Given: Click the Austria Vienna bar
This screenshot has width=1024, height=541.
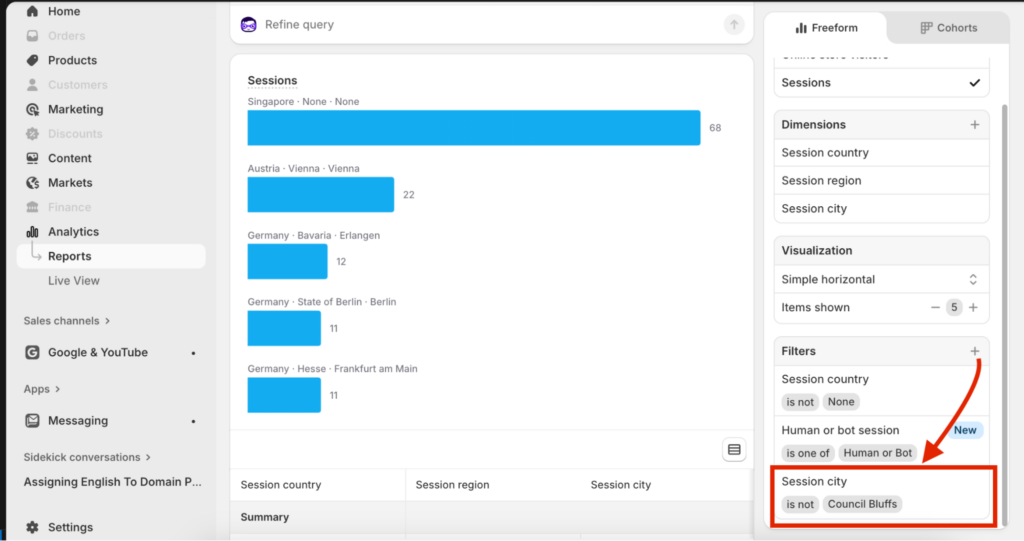Looking at the screenshot, I should pyautogui.click(x=321, y=195).
